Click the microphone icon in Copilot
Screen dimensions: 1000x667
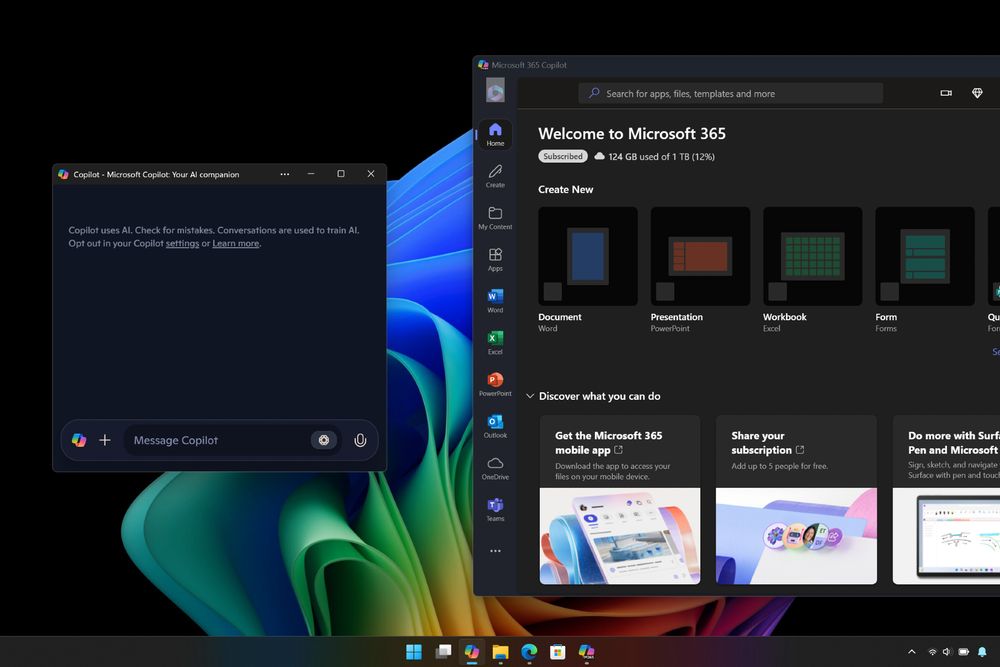pos(360,440)
